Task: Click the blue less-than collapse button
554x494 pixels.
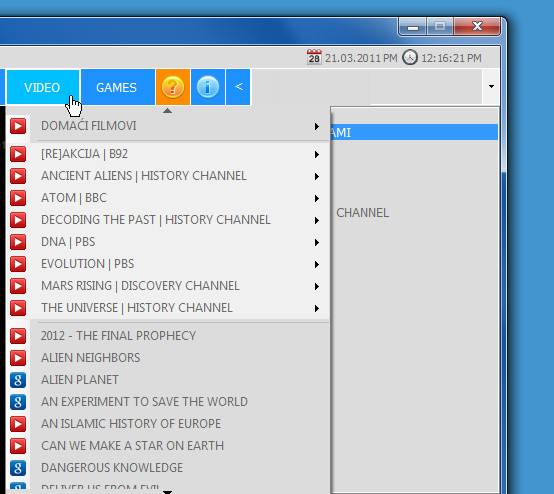Action: click(x=238, y=87)
